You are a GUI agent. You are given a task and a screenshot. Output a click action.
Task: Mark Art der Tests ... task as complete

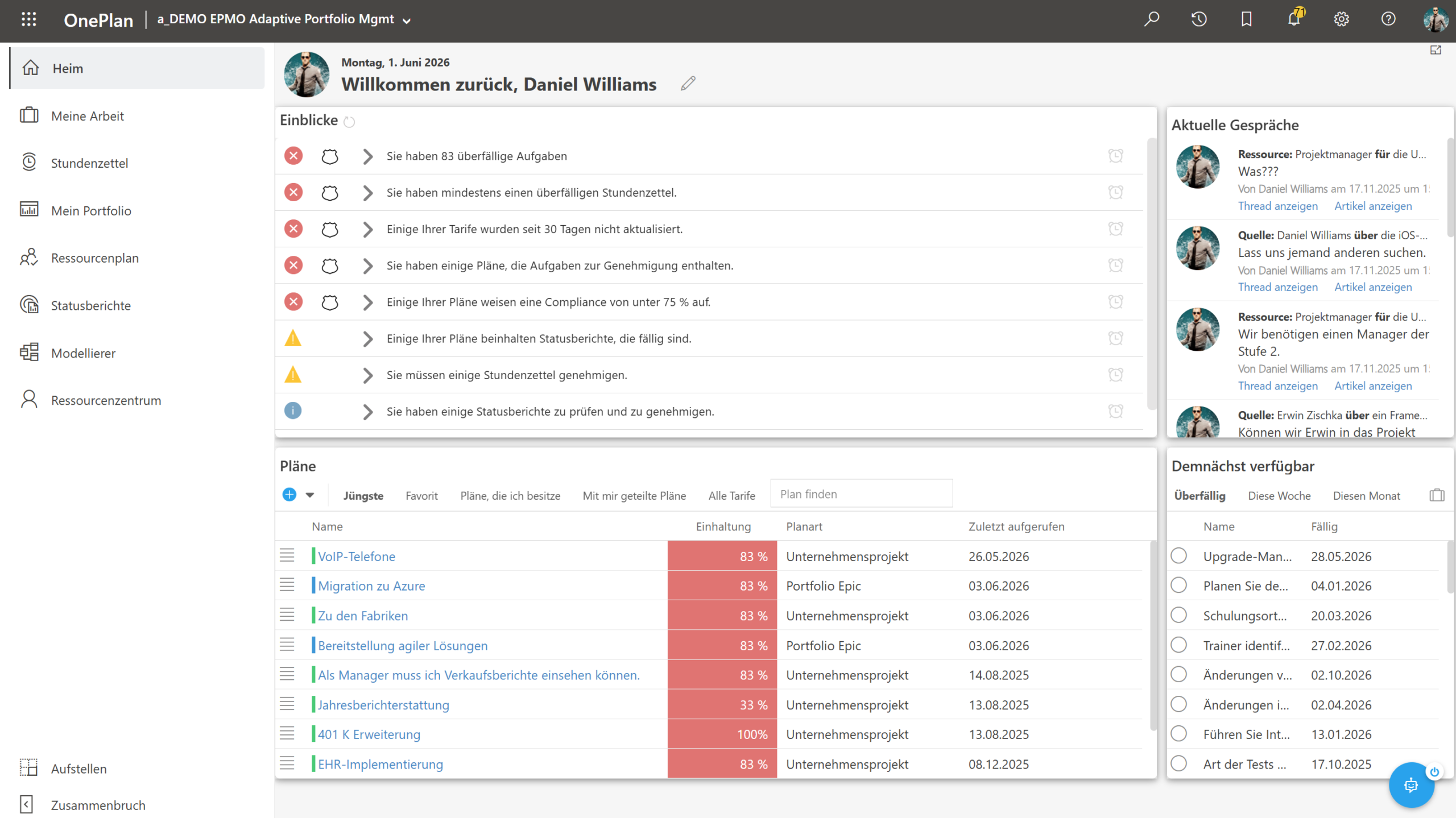[1178, 763]
